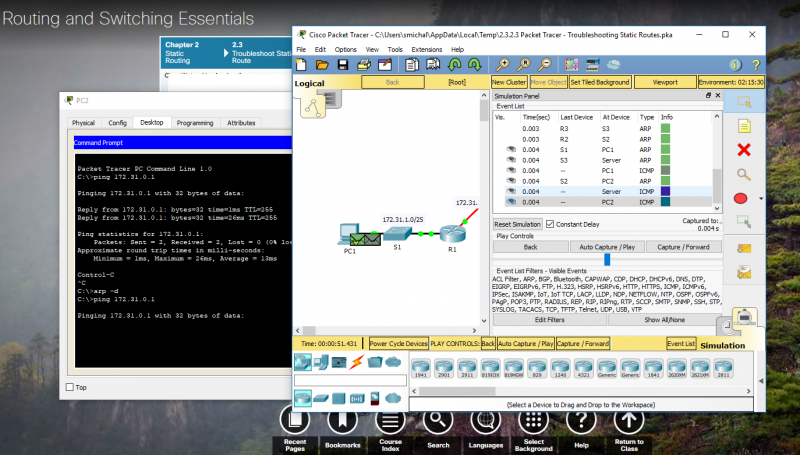Zoom out with the minus magnifier icon
Screen dimensions: 800x455
545,64
